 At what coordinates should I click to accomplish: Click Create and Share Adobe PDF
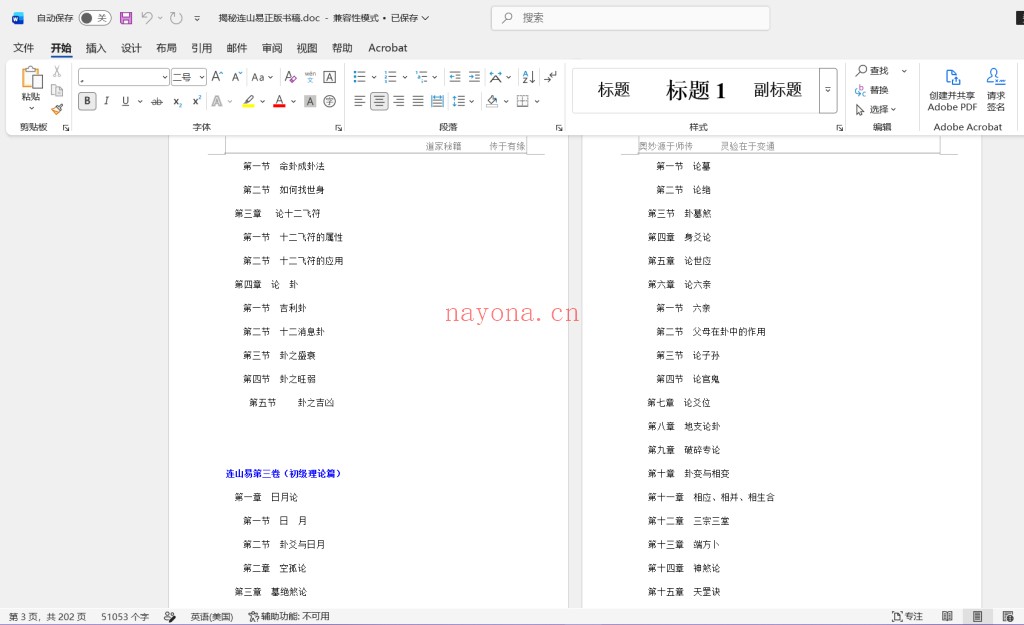(952, 90)
